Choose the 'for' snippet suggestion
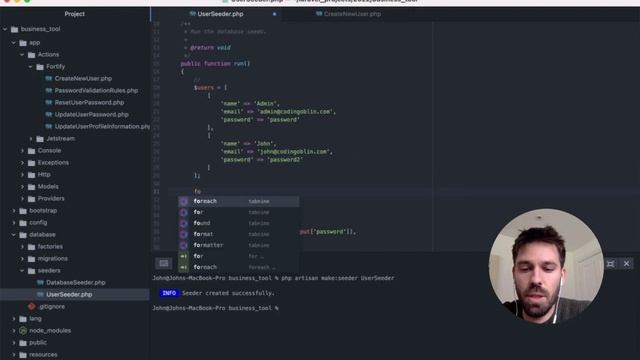 [238, 256]
